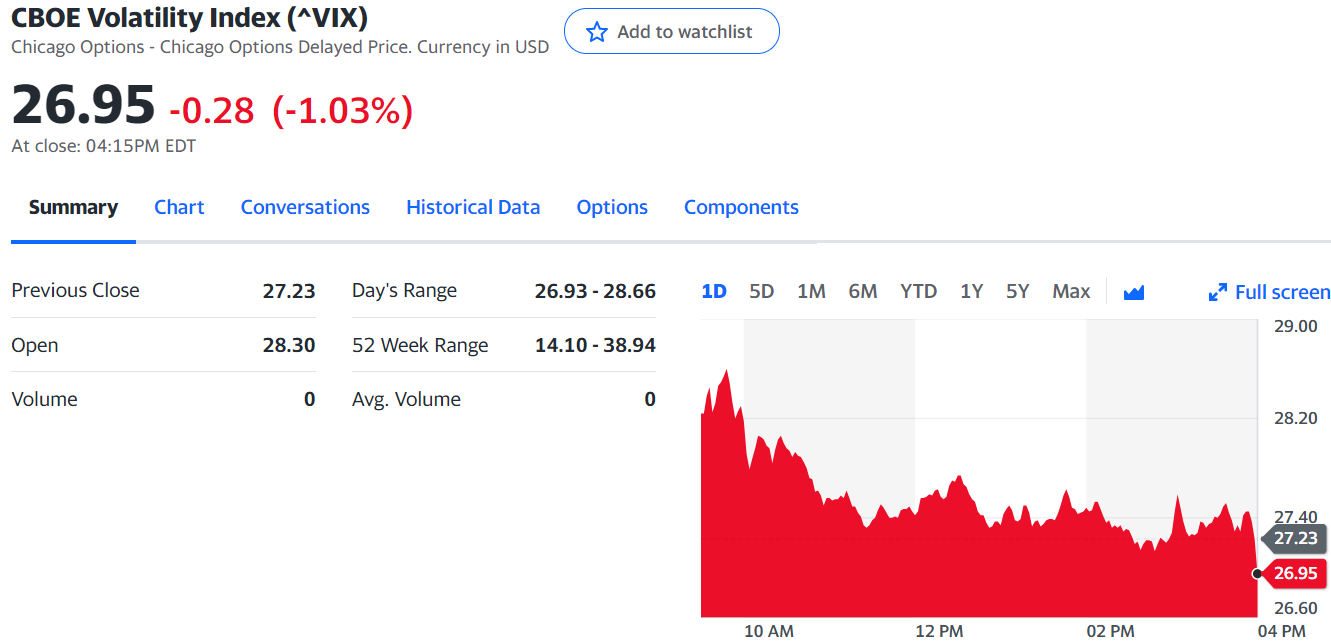Click the red 26.95 current price marker
The height and width of the screenshot is (644, 1331).
coord(1294,573)
